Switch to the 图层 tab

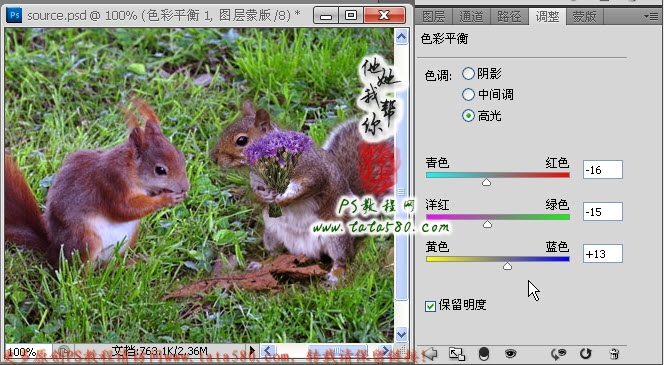434,17
